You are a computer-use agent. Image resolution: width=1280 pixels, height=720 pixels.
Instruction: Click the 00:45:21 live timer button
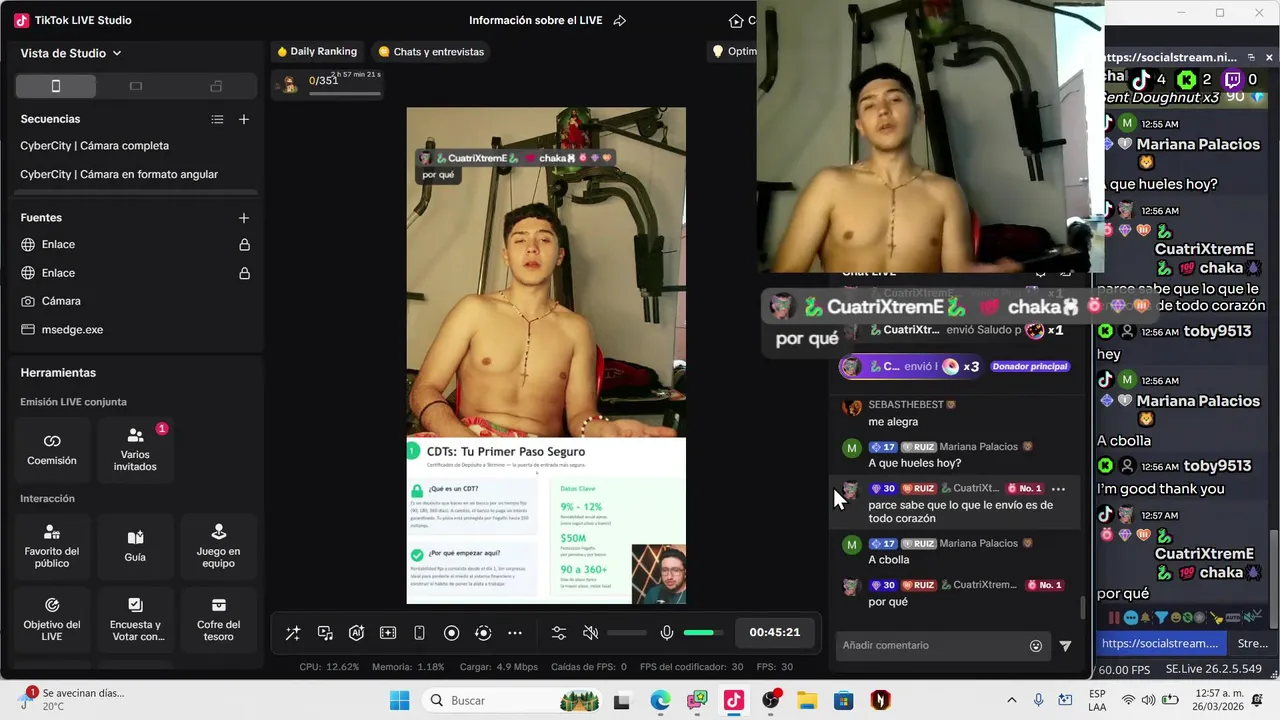pos(775,633)
